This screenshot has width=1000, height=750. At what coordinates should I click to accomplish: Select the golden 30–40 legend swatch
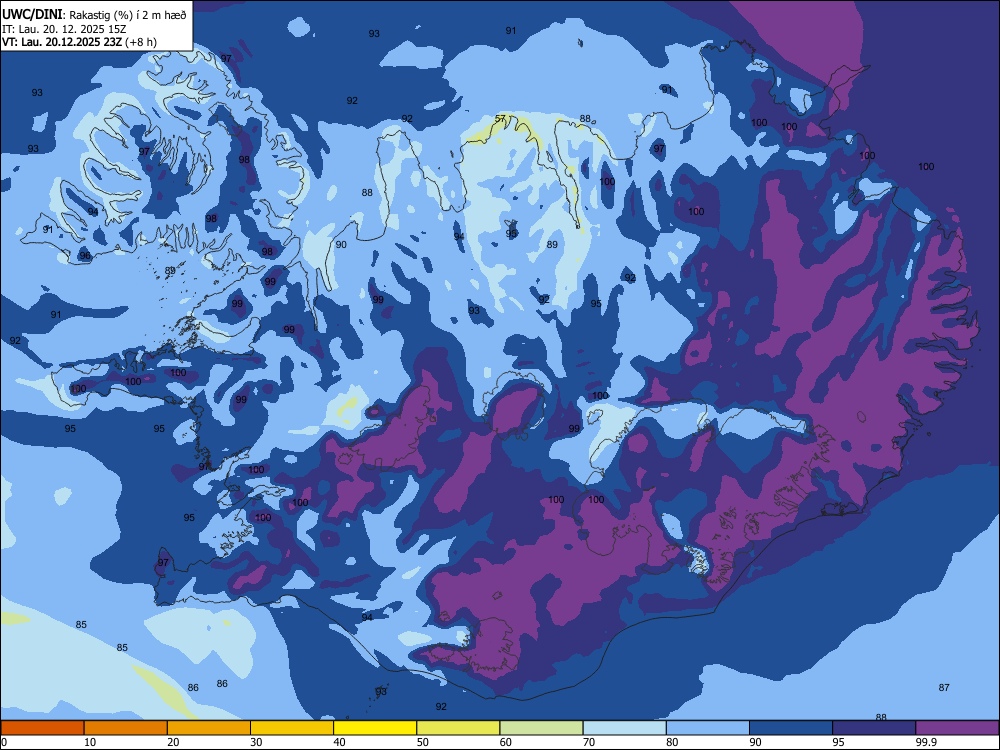coord(292,728)
